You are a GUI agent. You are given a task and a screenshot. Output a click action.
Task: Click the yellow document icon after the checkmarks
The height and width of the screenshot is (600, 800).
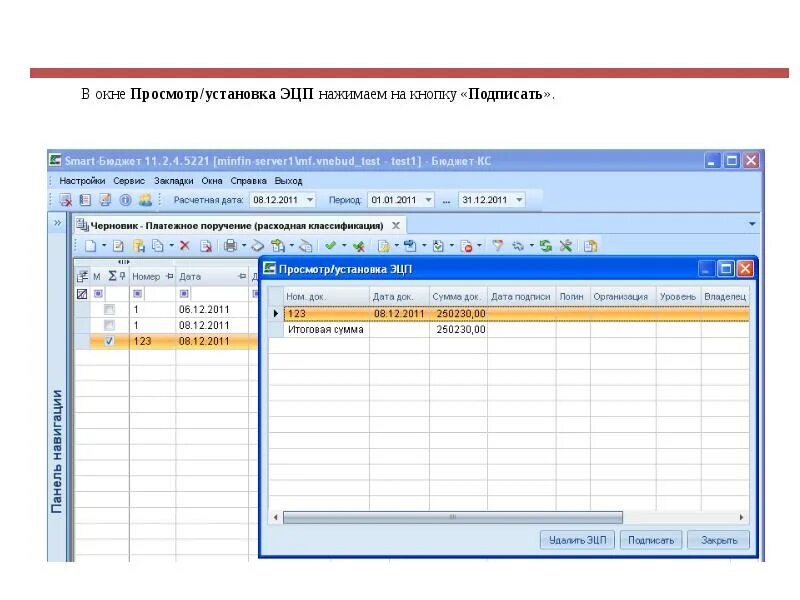(384, 246)
